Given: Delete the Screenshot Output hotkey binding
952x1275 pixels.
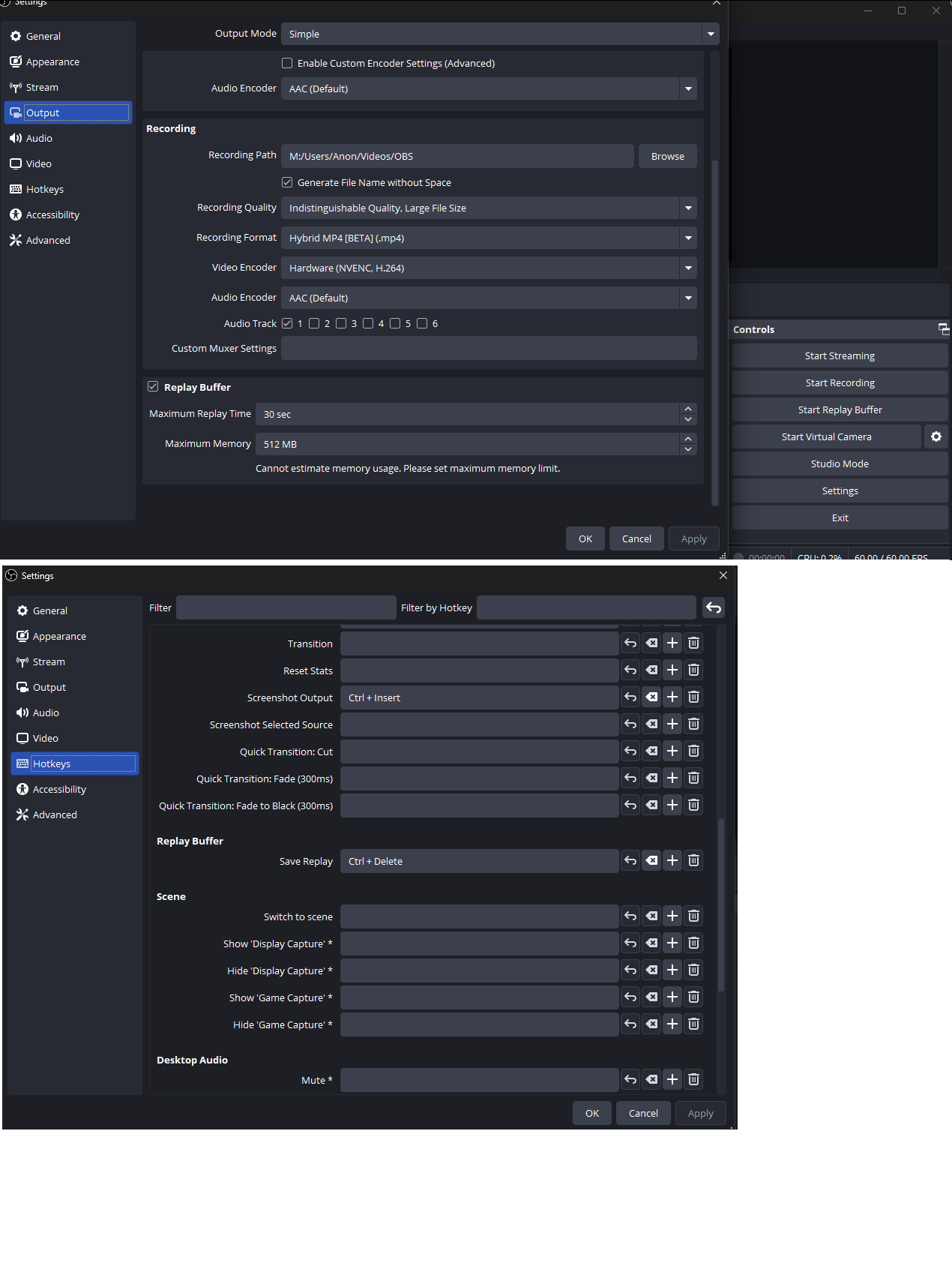Looking at the screenshot, I should coord(693,697).
